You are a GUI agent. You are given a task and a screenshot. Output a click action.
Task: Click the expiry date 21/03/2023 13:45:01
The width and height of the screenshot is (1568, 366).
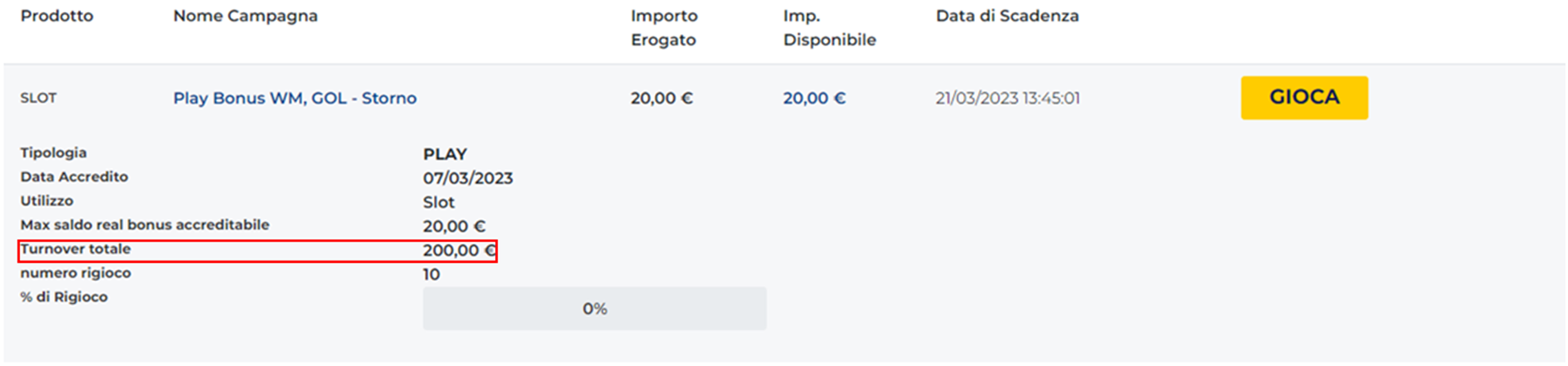(x=1007, y=98)
